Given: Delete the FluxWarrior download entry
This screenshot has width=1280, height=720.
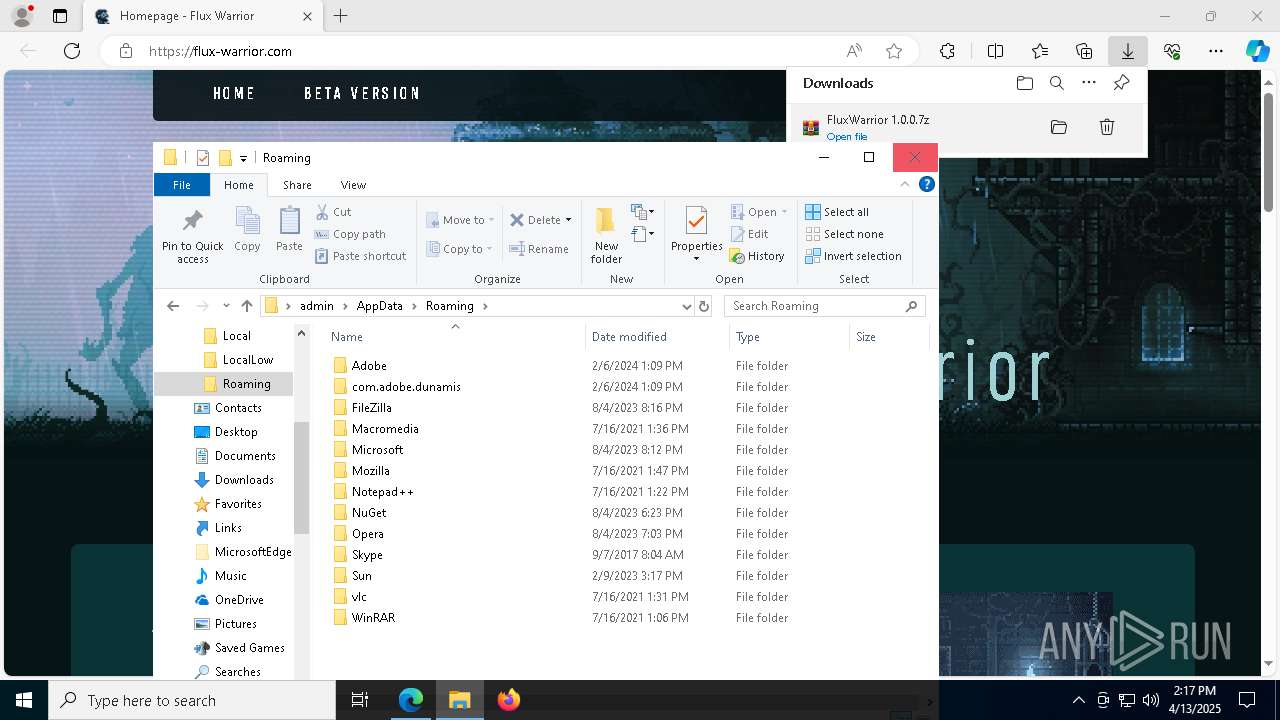Looking at the screenshot, I should click(x=1107, y=127).
